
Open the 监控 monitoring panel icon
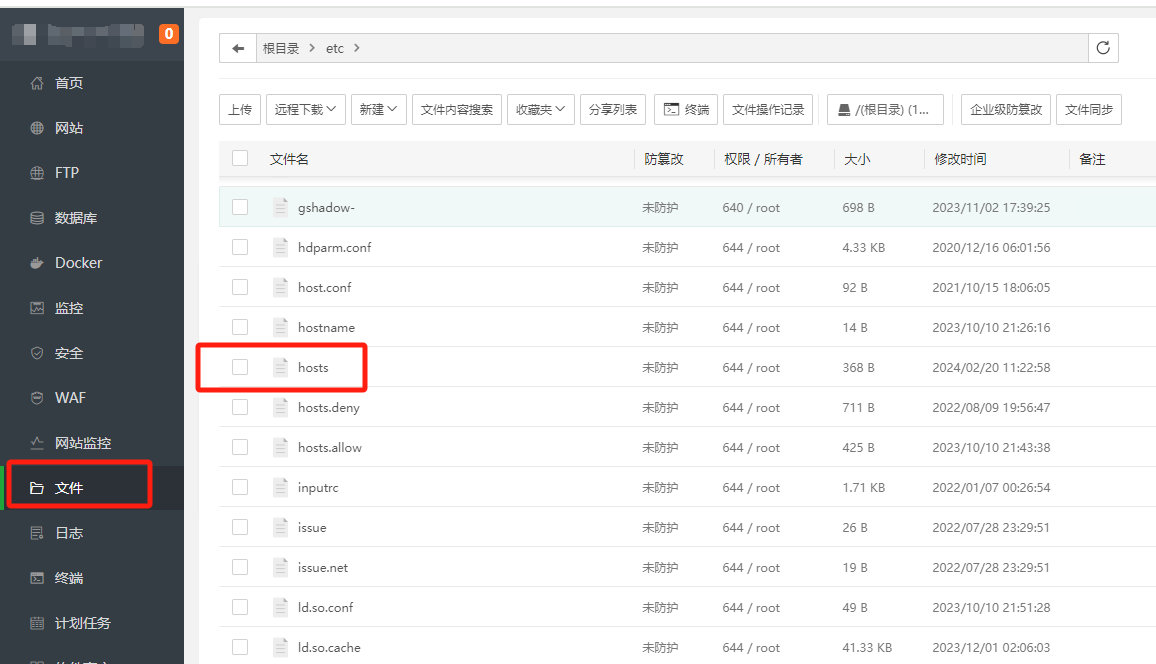click(x=37, y=307)
